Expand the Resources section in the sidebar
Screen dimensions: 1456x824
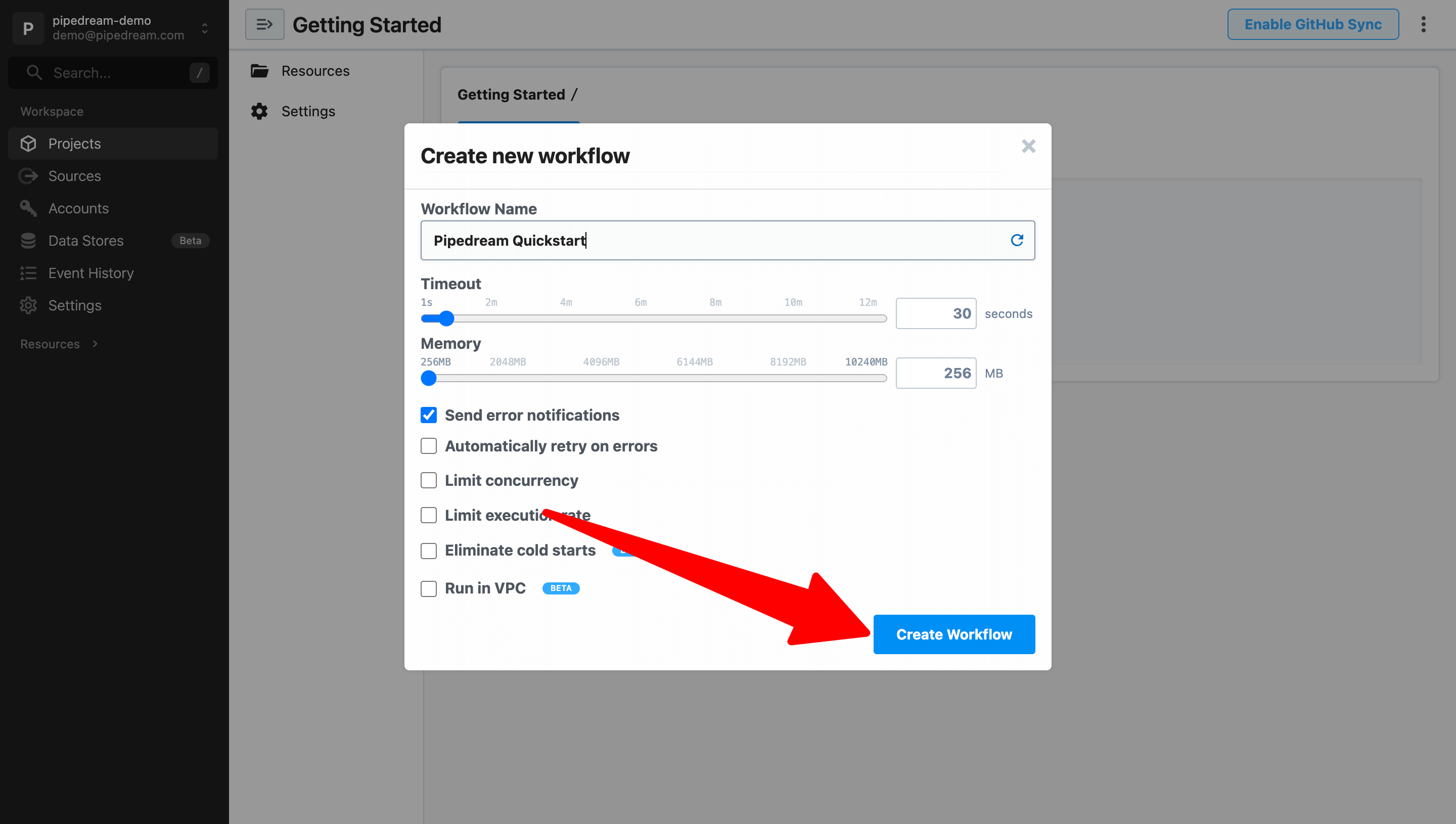coord(94,344)
